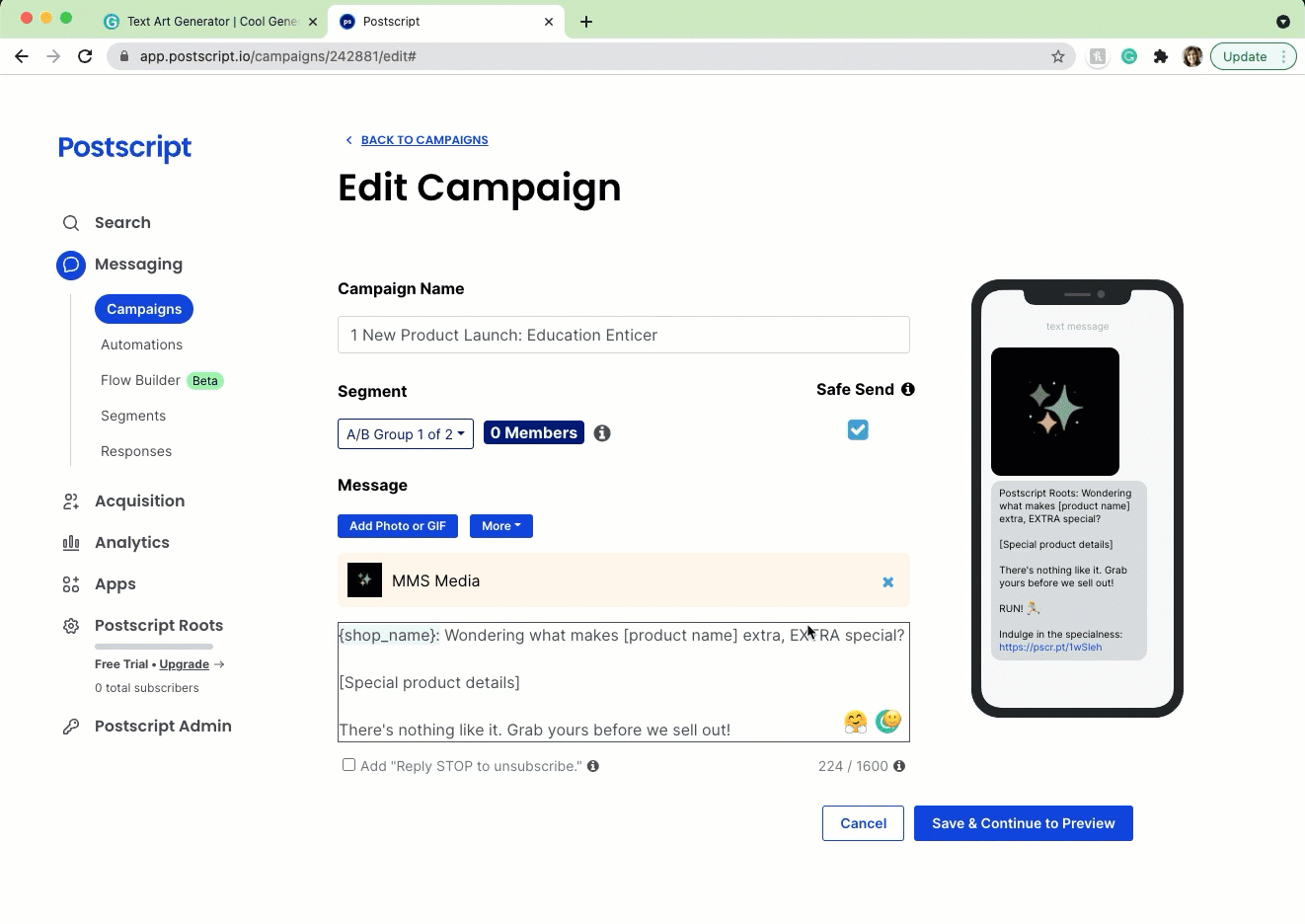Click the browser forward arrow
The image size is (1305, 924).
tap(53, 56)
